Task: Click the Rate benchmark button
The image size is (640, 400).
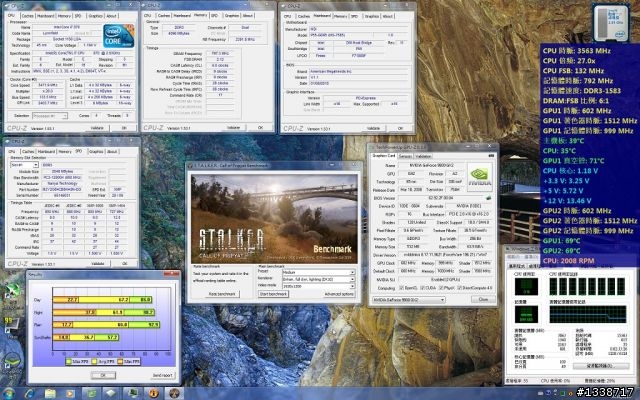Action: (x=222, y=294)
